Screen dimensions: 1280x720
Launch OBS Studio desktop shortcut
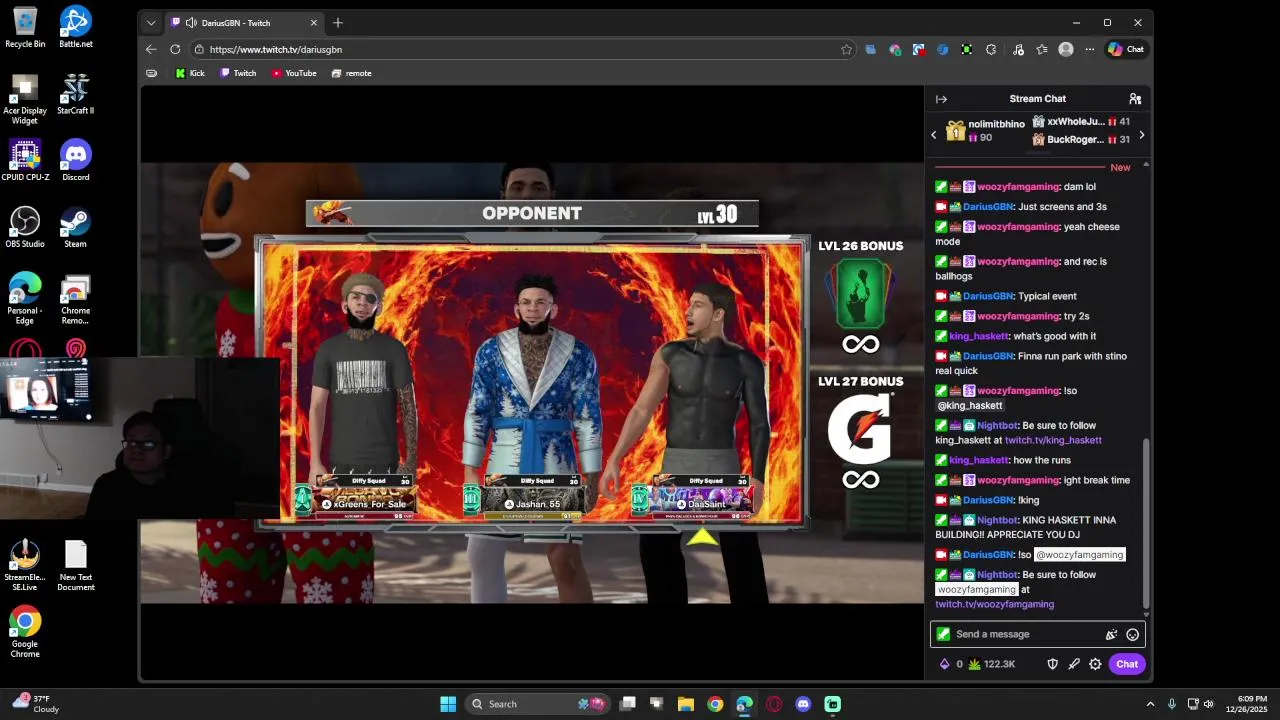pos(25,227)
